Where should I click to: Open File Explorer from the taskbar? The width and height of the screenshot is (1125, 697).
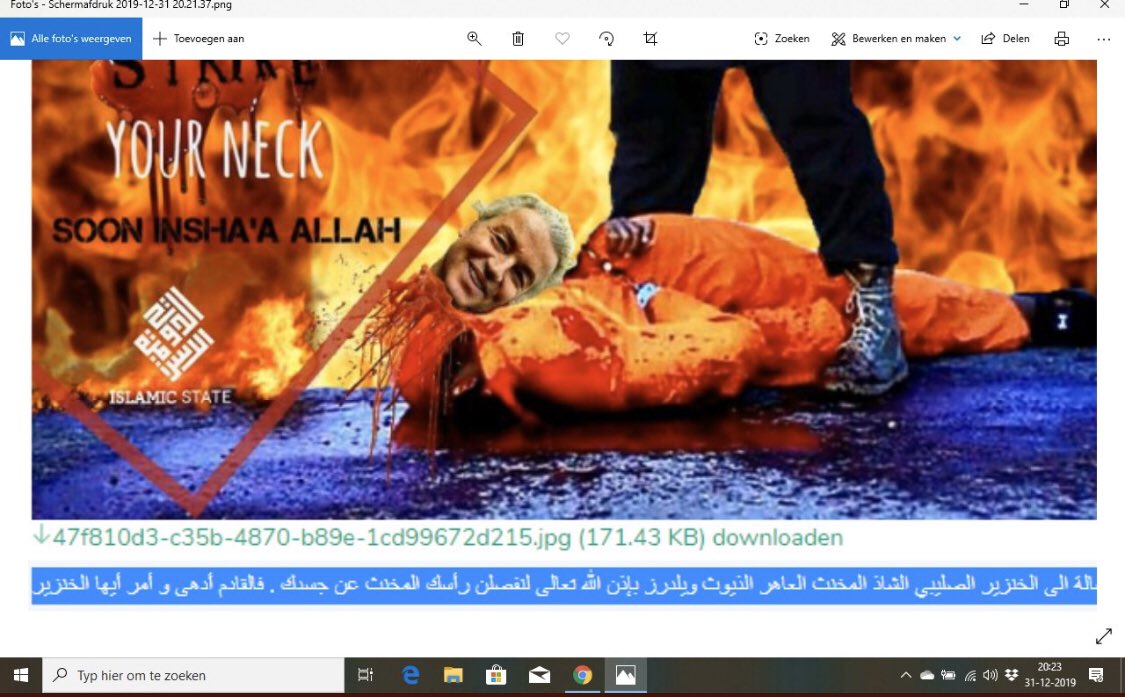click(x=453, y=675)
